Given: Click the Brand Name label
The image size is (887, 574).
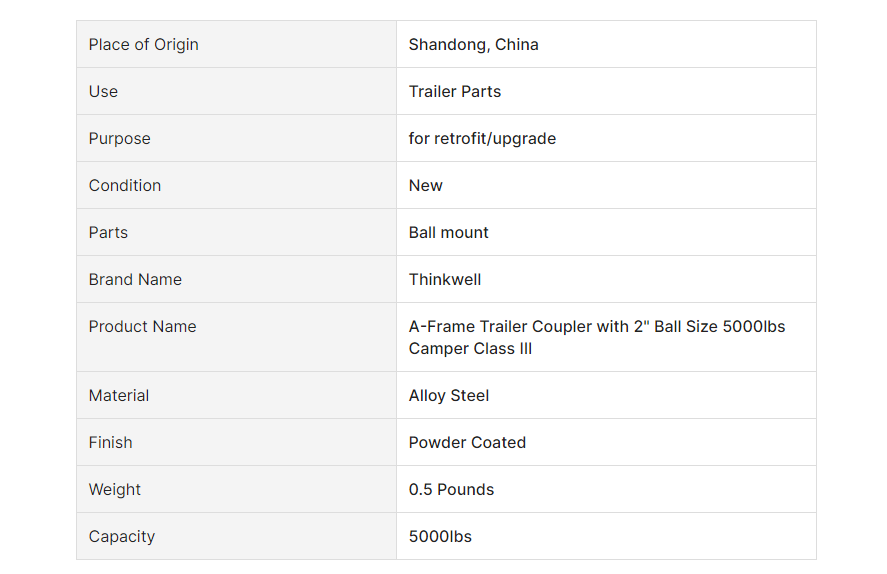Looking at the screenshot, I should (135, 279).
